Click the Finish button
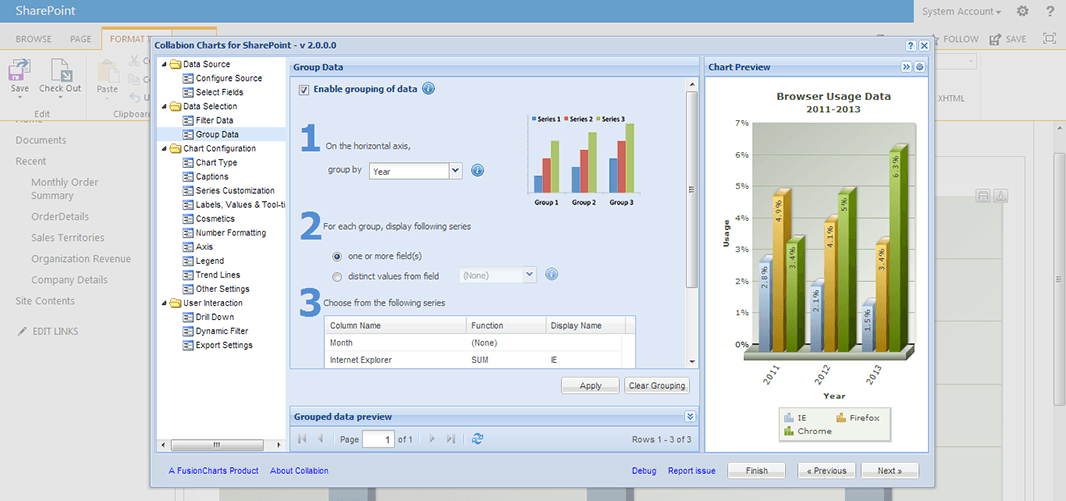The width and height of the screenshot is (1066, 501). click(x=757, y=470)
